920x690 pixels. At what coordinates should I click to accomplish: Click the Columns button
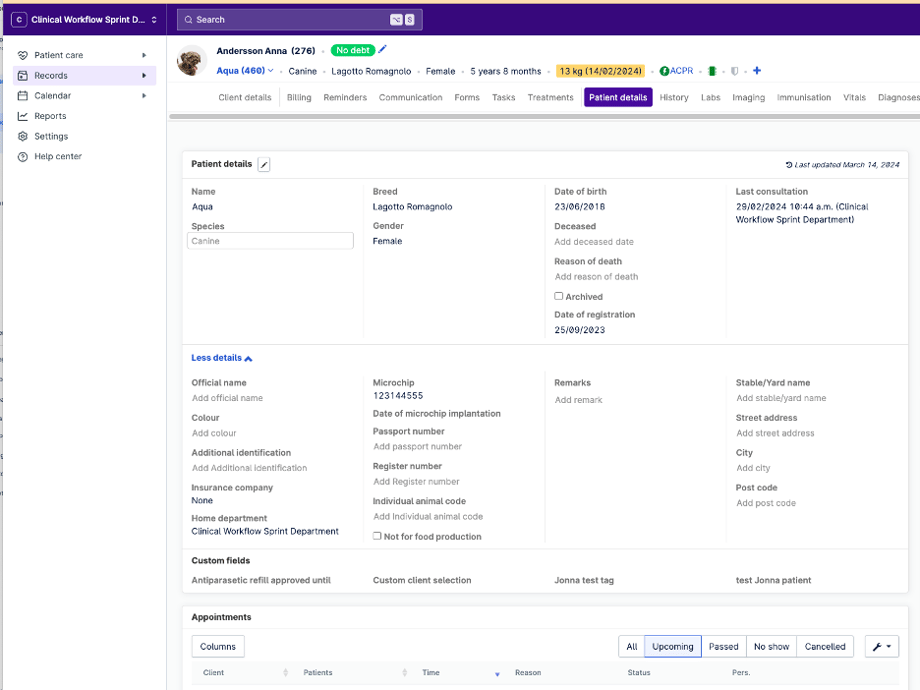(217, 647)
